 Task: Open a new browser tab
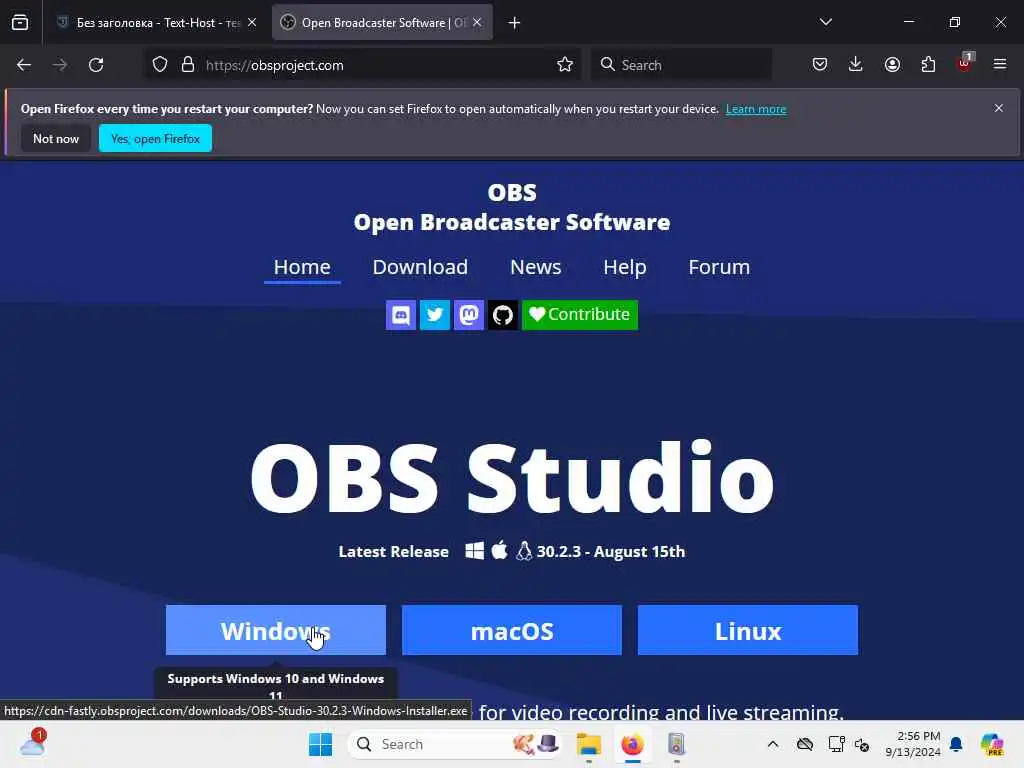coord(514,23)
